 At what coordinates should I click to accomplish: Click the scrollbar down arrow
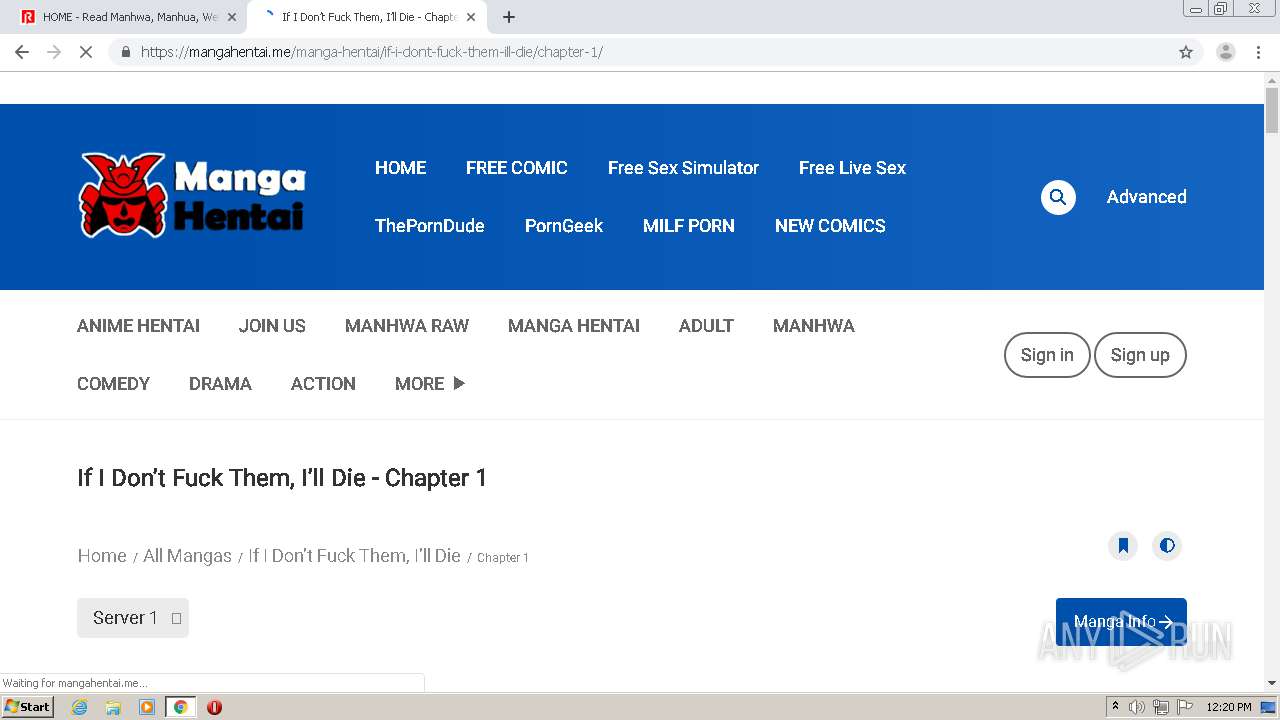(x=1272, y=683)
